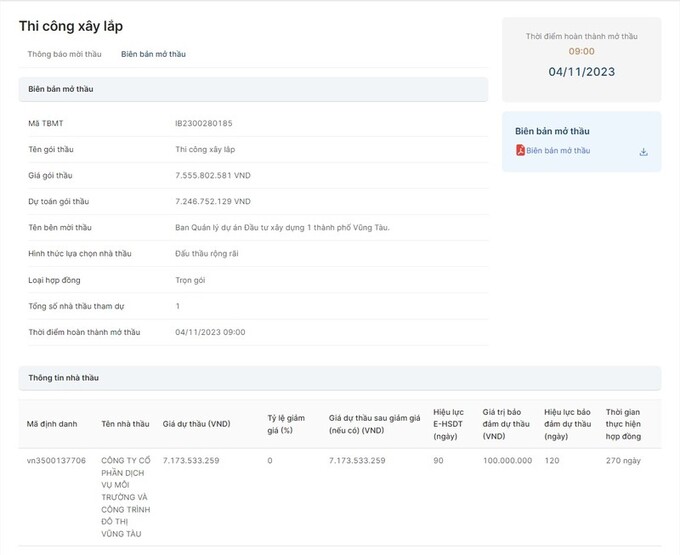Viewport: 680px width, 555px height.
Task: Select the Ban Quản lý dự án bidder name text
Action: [x=282, y=228]
